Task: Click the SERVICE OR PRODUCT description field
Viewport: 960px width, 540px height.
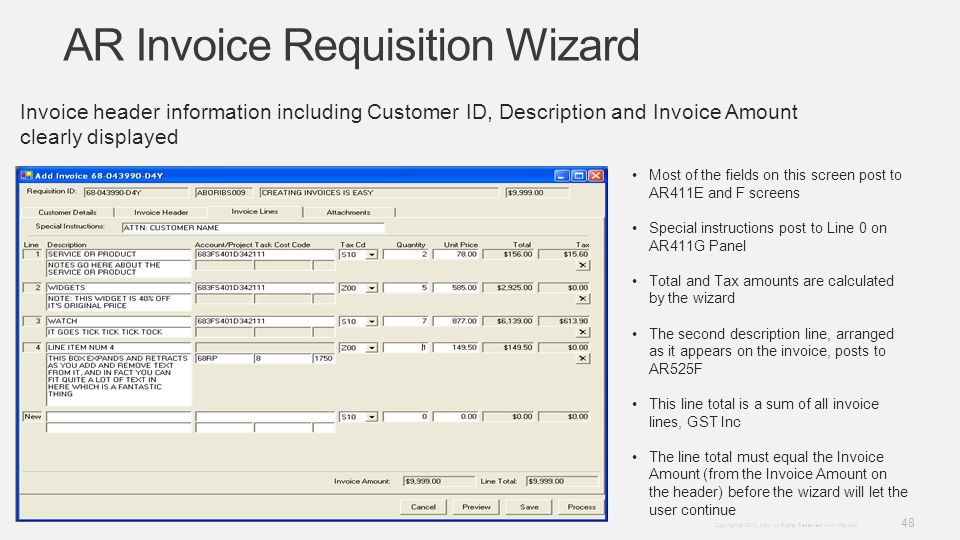Action: pyautogui.click(x=119, y=254)
